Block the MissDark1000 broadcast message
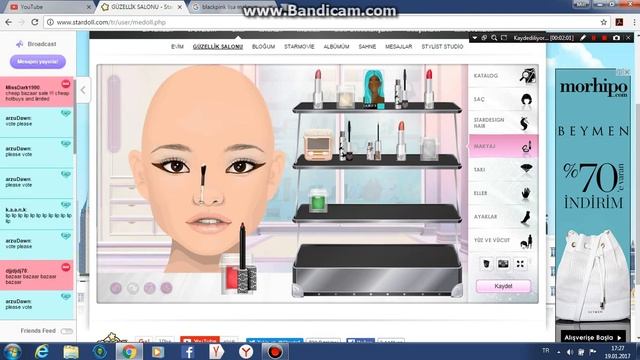The height and width of the screenshot is (360, 640). point(66,84)
